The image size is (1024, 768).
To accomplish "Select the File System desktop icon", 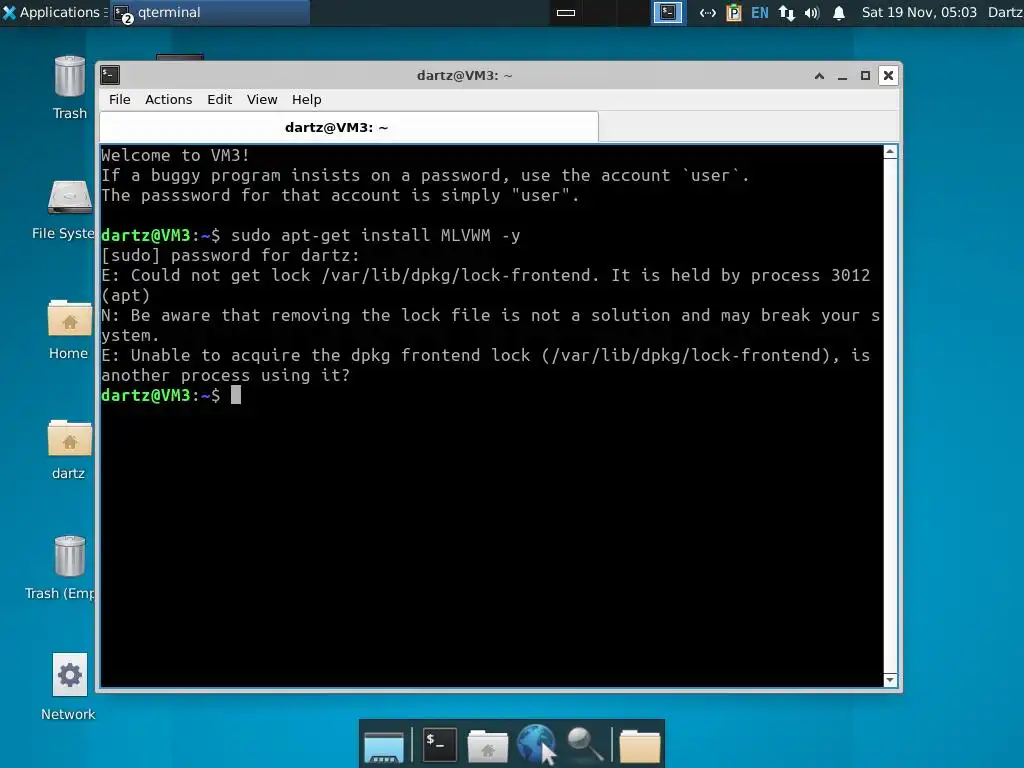I will coord(64,210).
